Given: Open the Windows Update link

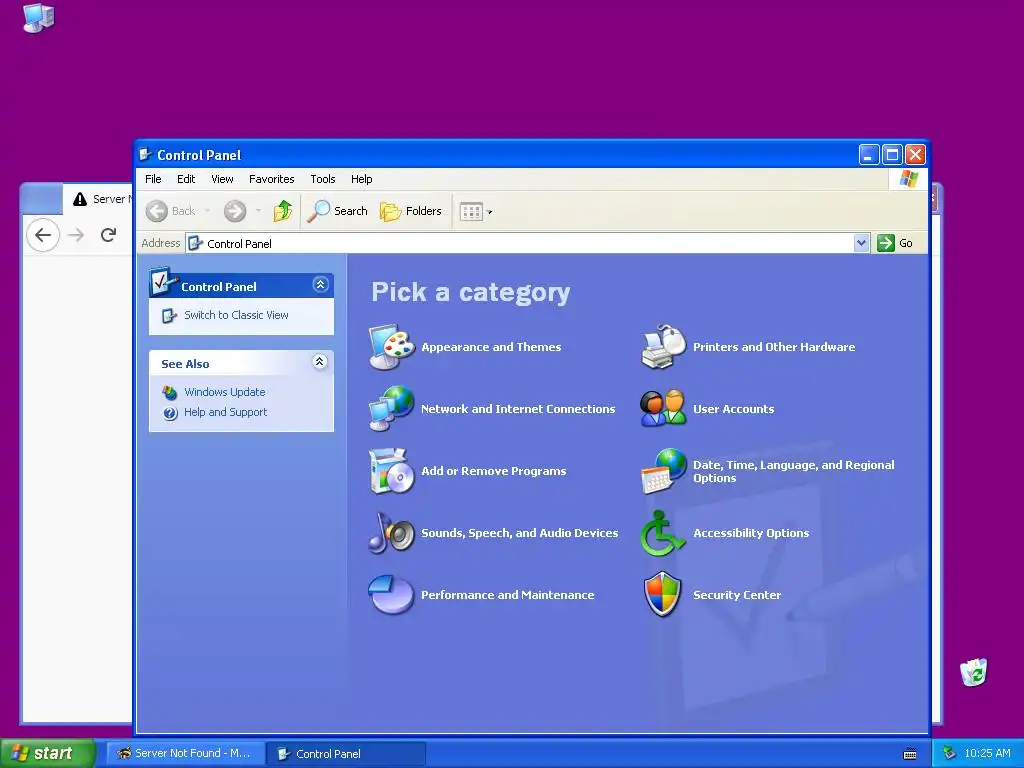Looking at the screenshot, I should (x=225, y=392).
